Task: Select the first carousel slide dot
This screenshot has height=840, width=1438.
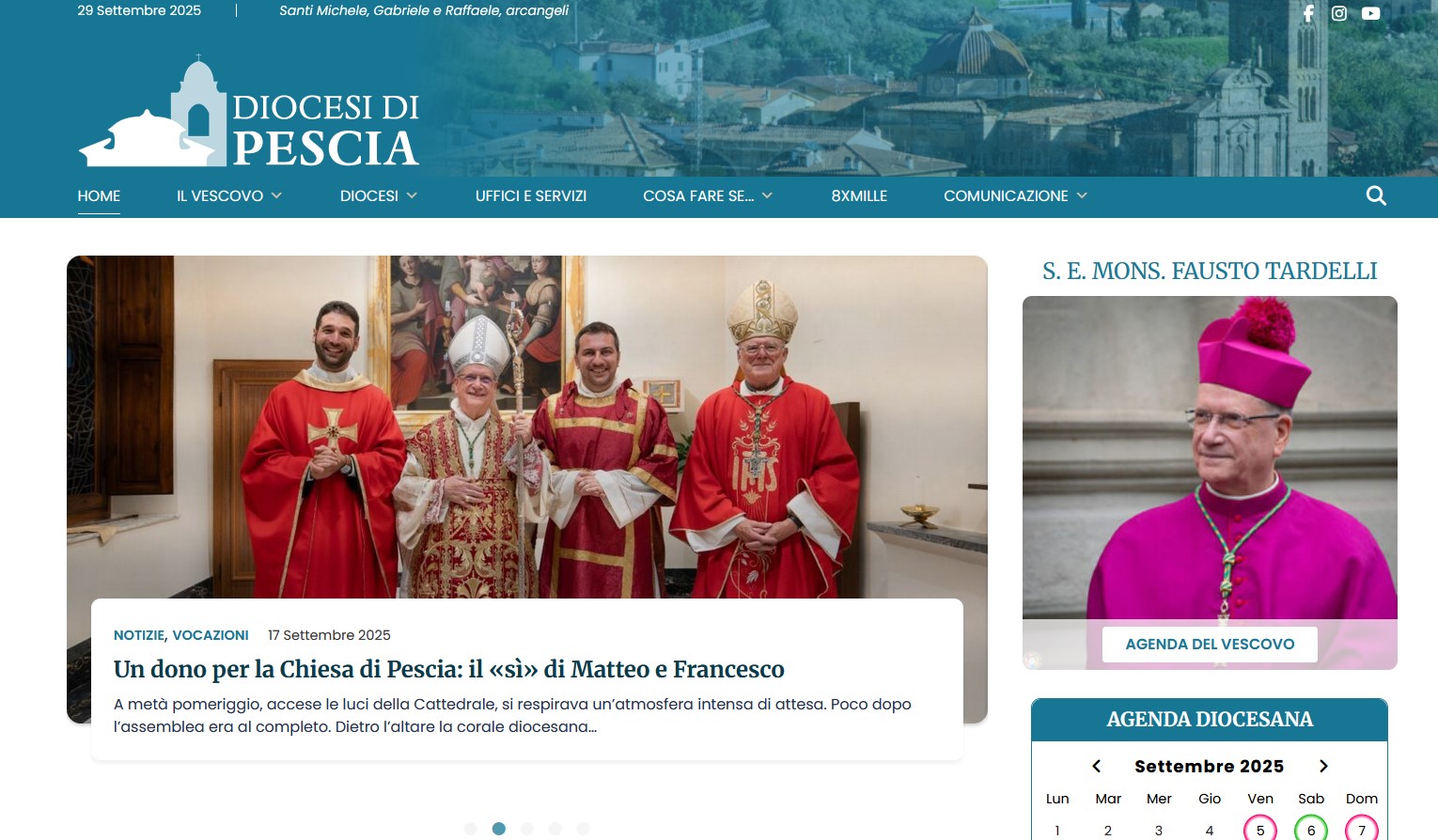Action: (x=471, y=829)
